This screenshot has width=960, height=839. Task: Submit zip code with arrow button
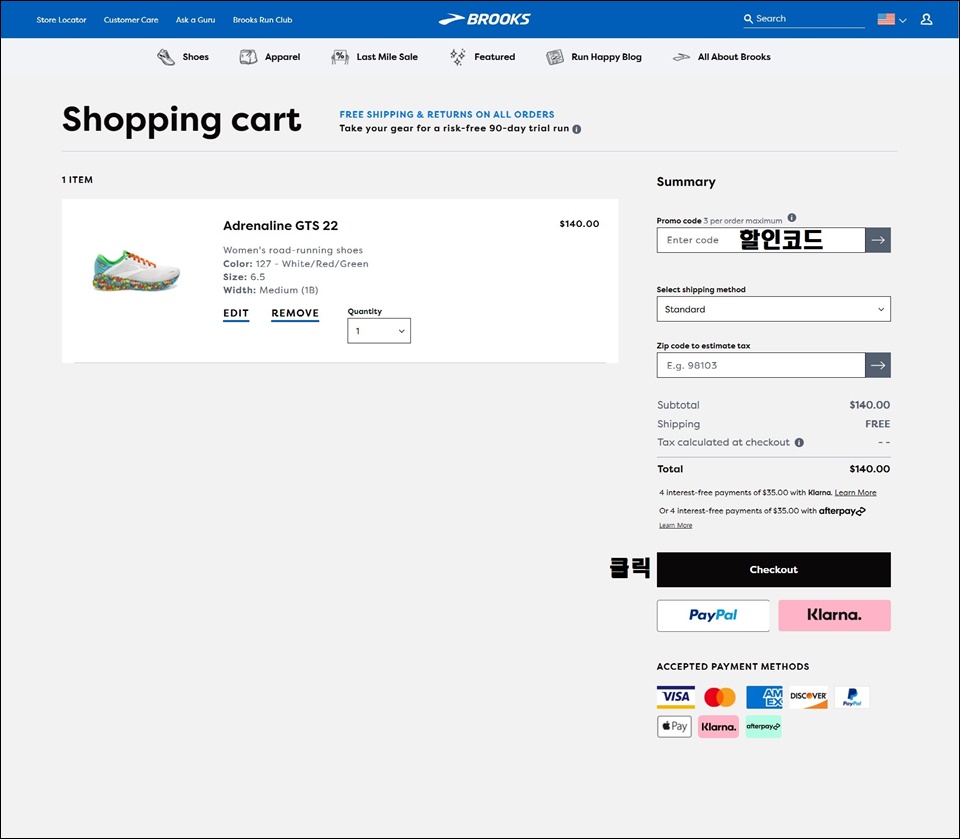[x=878, y=365]
